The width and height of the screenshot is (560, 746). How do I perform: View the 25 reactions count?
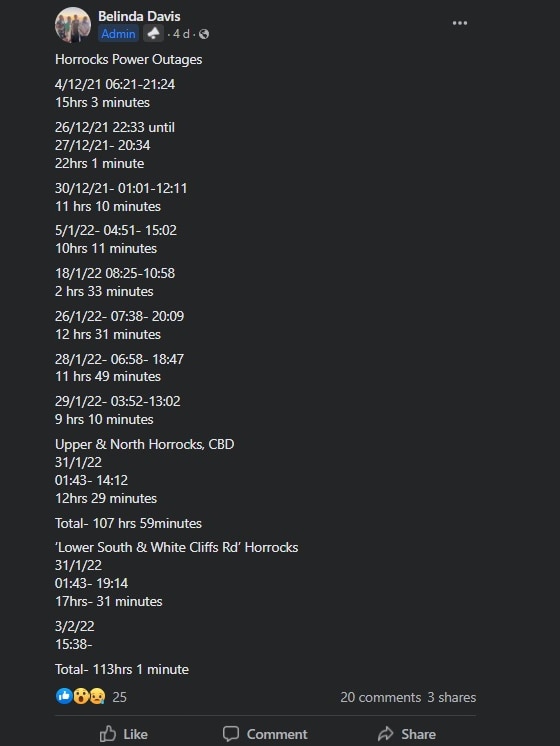pos(119,697)
